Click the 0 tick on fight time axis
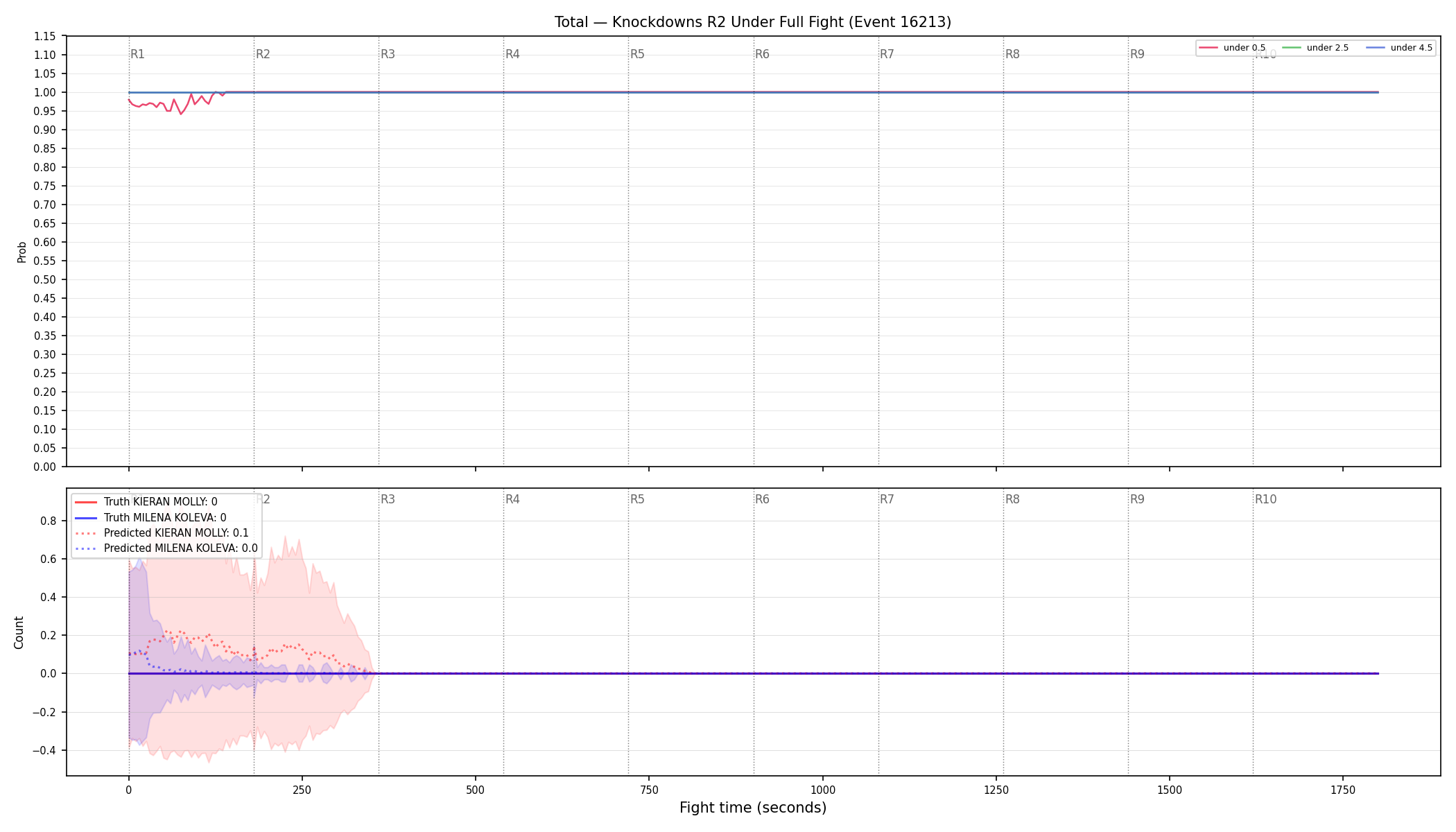This screenshot has height=832, width=1456. (129, 790)
